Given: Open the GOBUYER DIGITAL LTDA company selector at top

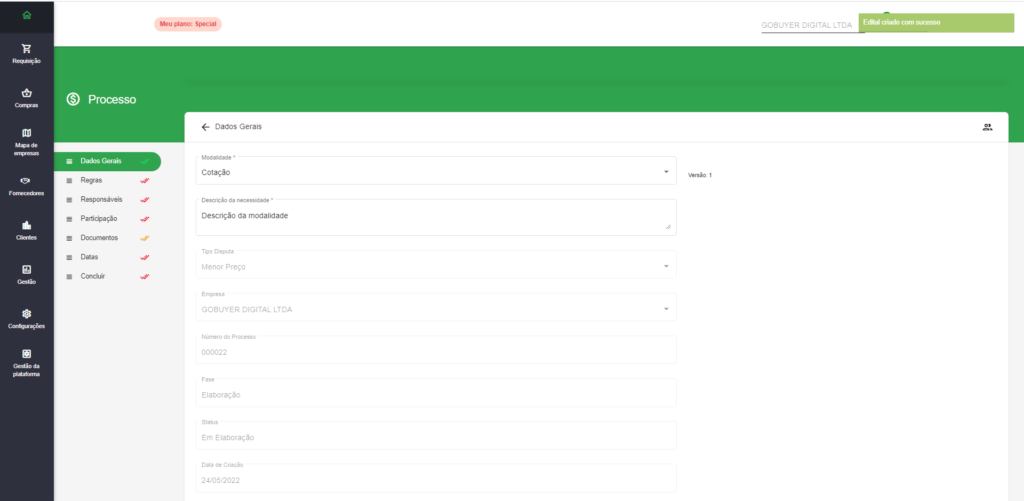Looking at the screenshot, I should pyautogui.click(x=812, y=25).
